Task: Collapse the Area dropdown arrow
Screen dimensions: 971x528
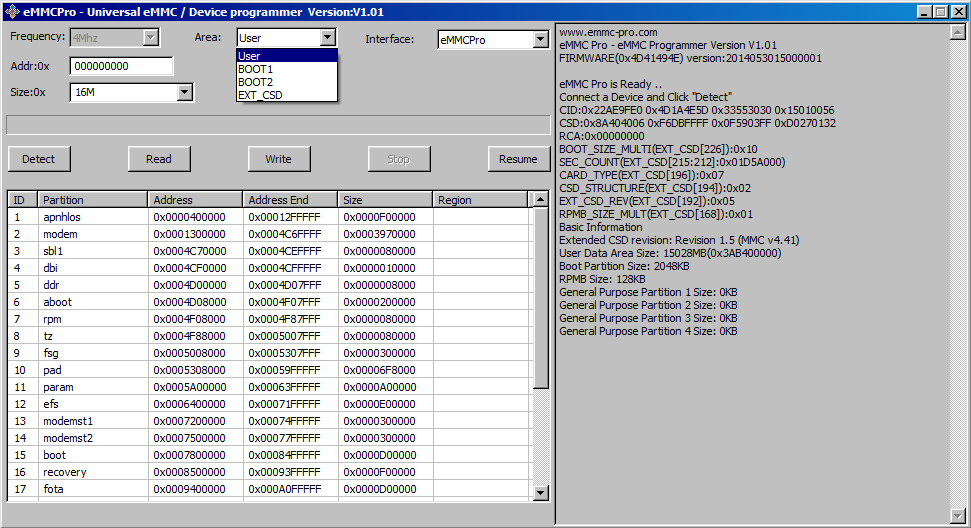Action: 328,38
